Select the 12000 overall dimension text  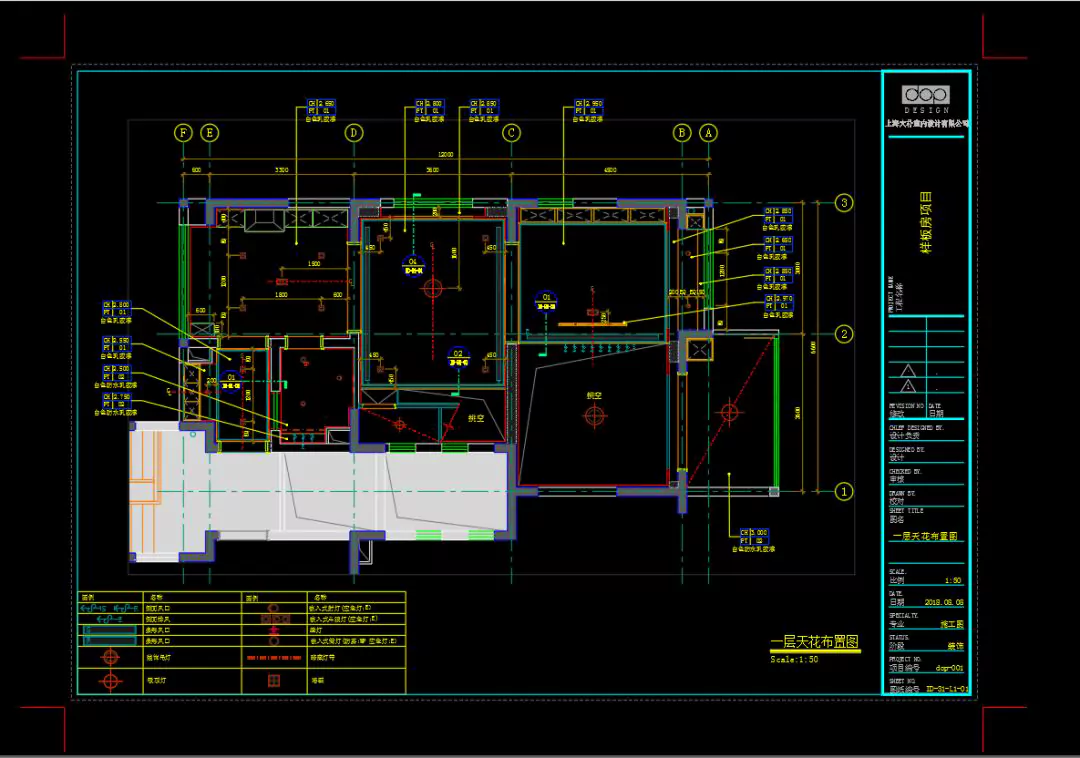tap(444, 155)
